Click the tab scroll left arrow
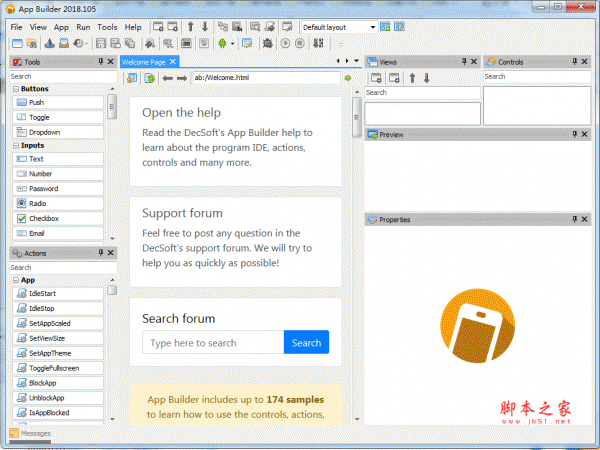The image size is (600, 450). [338, 61]
